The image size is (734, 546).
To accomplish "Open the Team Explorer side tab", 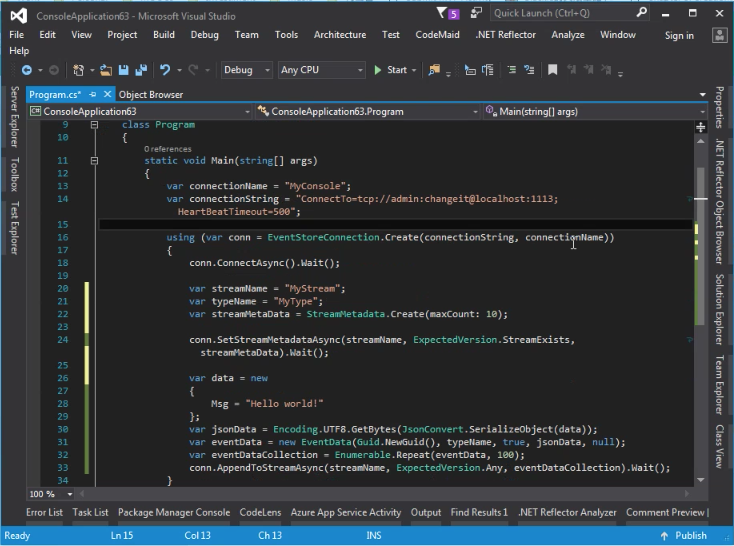I will coord(719,385).
